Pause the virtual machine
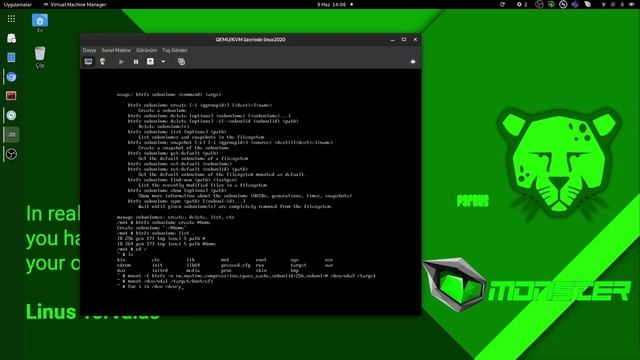The height and width of the screenshot is (360, 640). pos(136,62)
